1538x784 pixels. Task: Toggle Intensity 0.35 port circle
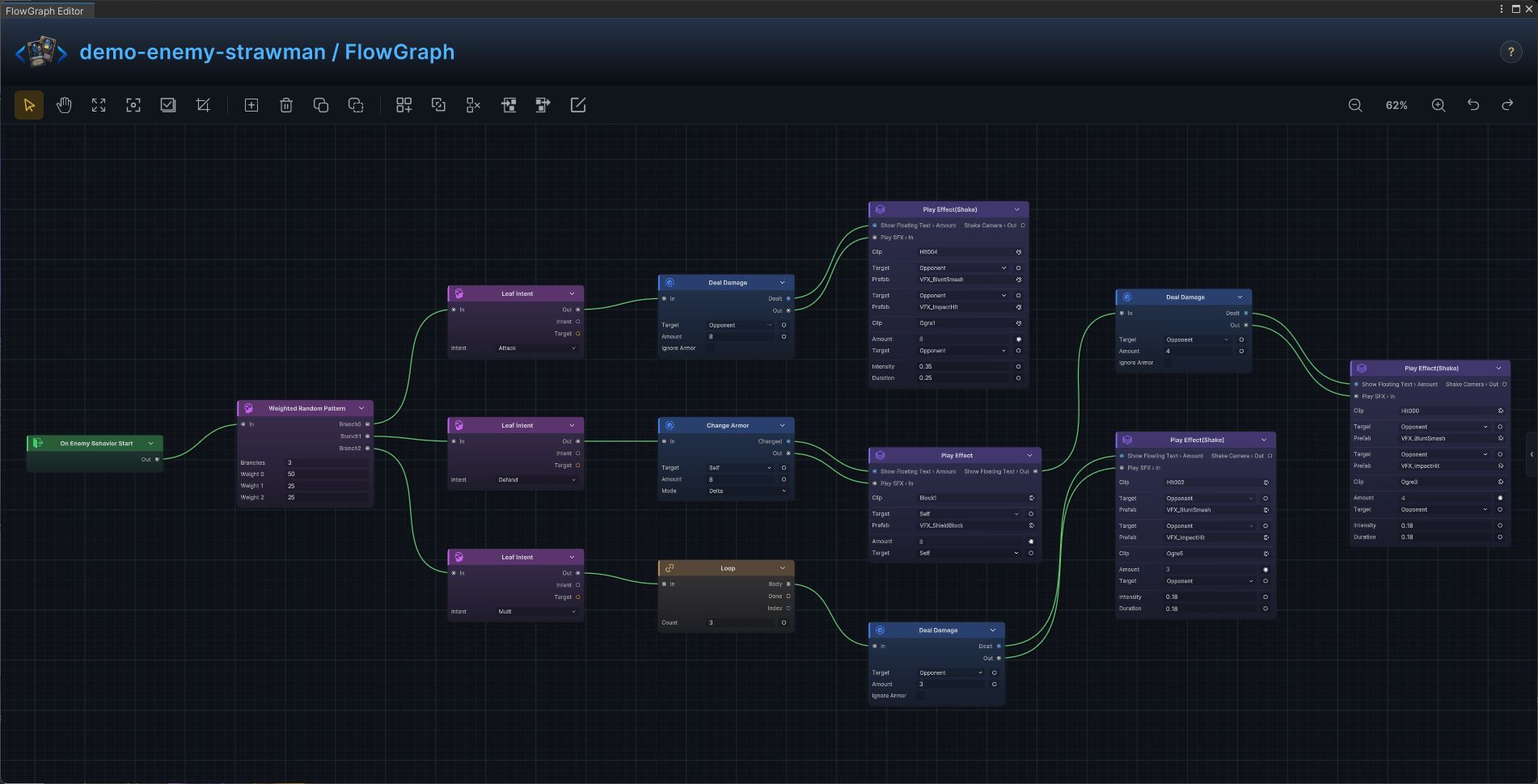click(x=1018, y=366)
